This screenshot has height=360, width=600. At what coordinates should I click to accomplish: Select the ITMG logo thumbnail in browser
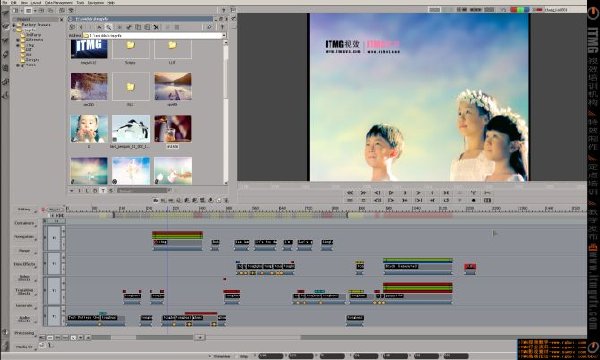89,49
